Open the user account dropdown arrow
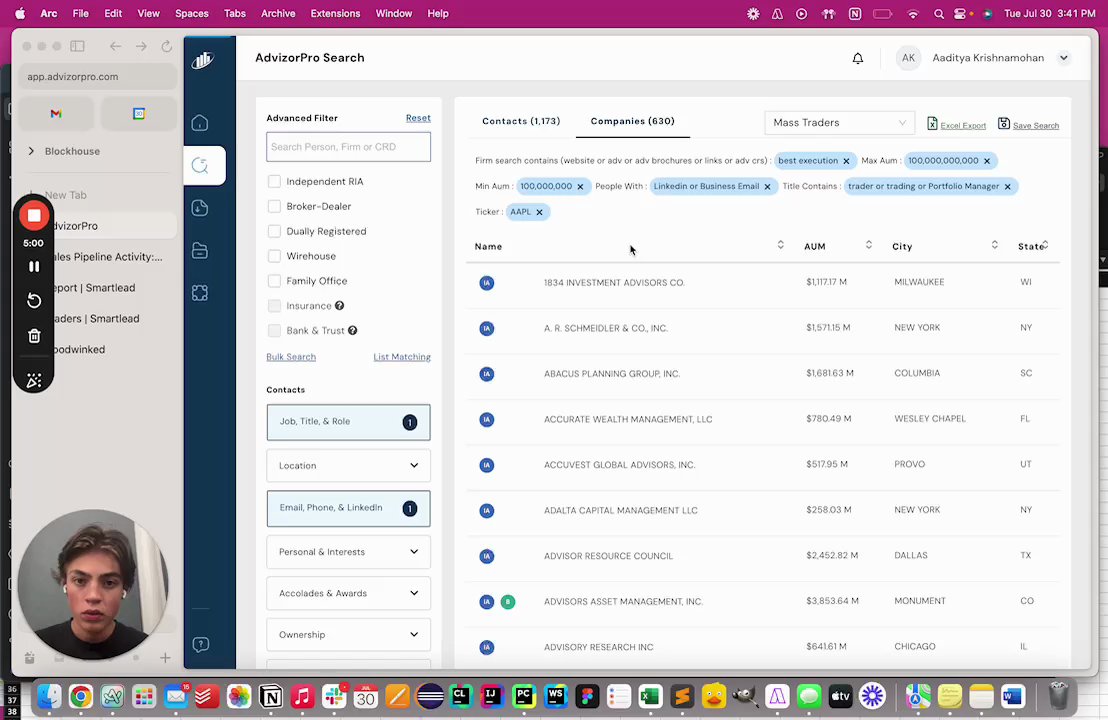 [x=1063, y=58]
